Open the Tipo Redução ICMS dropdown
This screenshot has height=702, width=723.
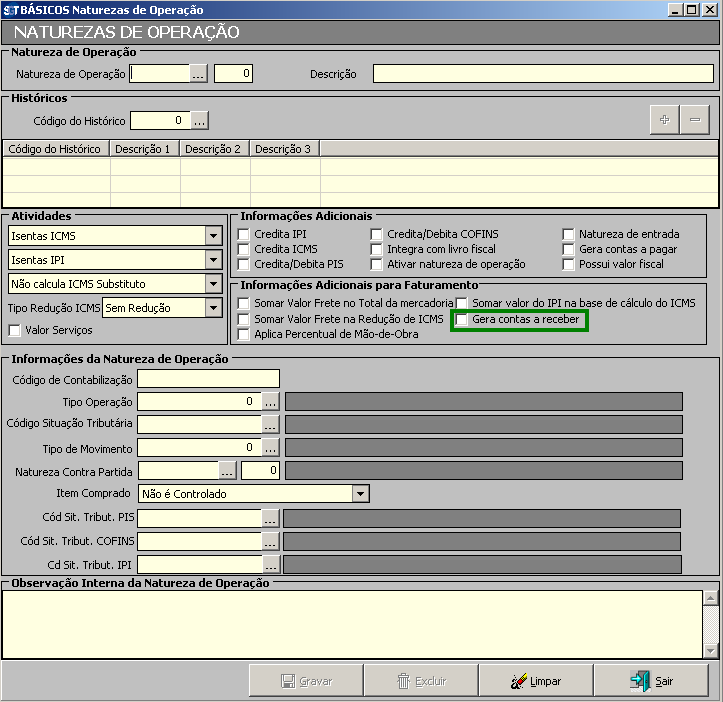coord(212,308)
